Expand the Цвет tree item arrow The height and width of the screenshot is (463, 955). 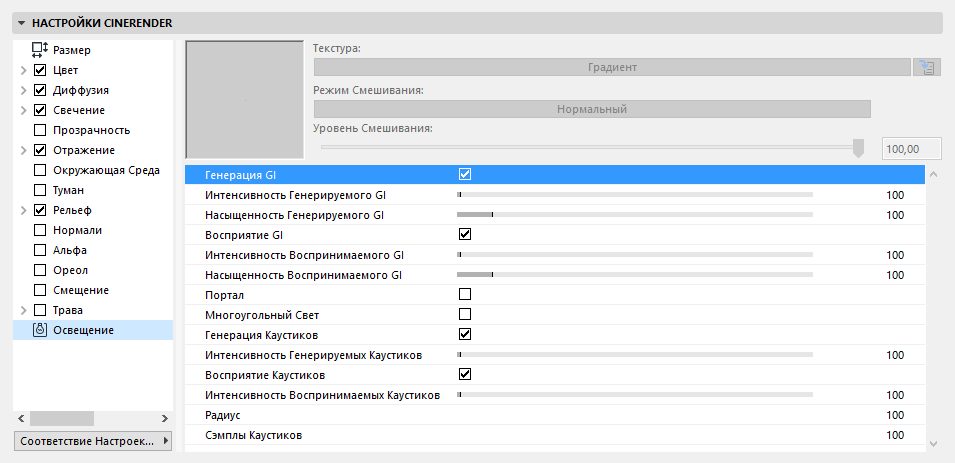pos(23,70)
